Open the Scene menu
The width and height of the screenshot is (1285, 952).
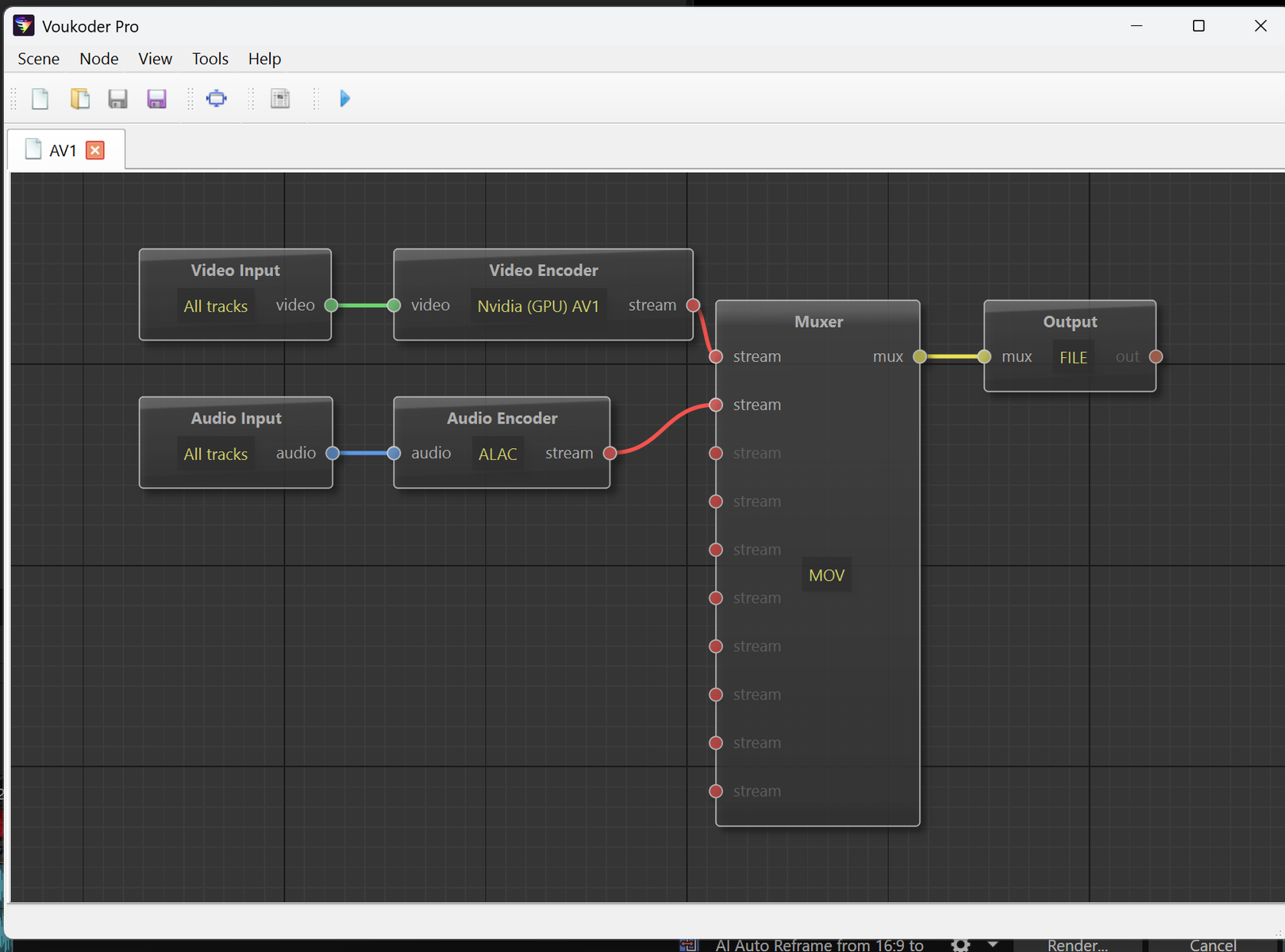pyautogui.click(x=38, y=59)
